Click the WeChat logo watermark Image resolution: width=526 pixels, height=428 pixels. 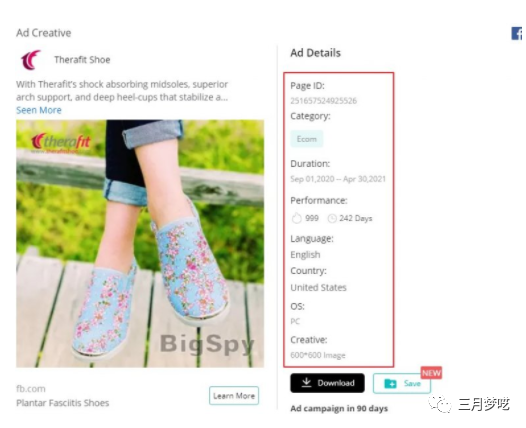[440, 404]
